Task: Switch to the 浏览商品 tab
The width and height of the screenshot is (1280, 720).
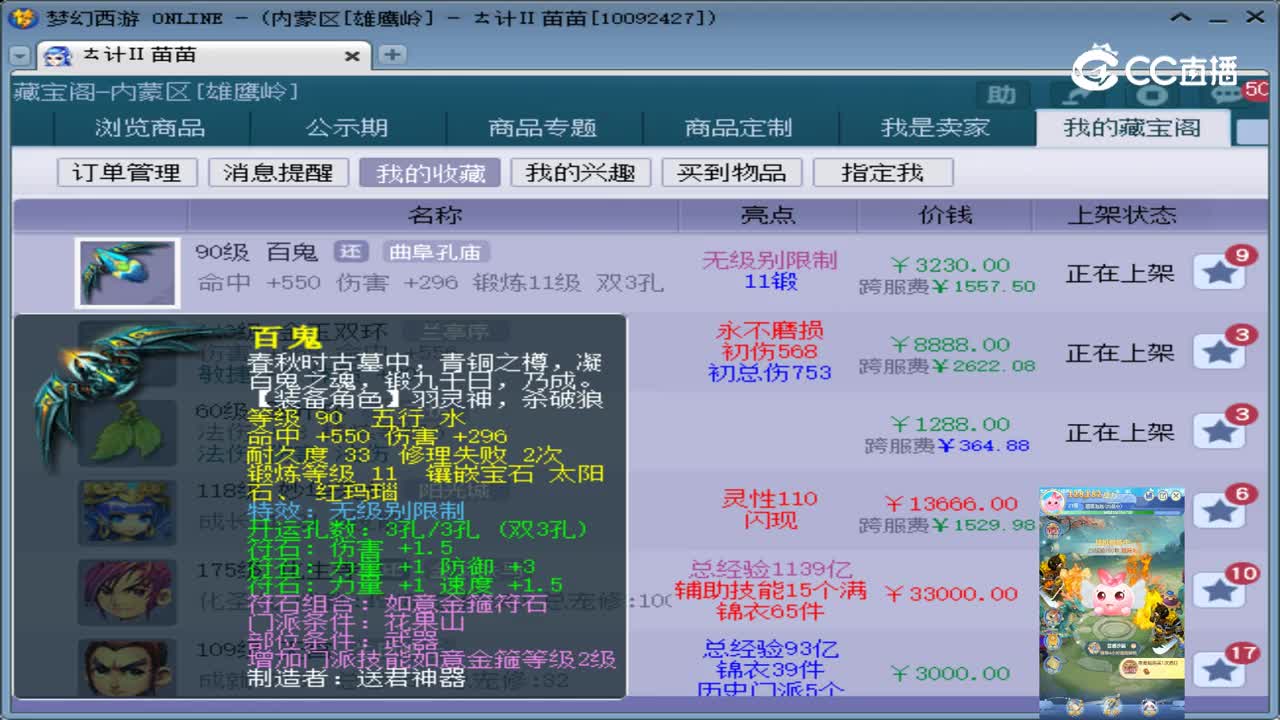Action: click(x=150, y=129)
